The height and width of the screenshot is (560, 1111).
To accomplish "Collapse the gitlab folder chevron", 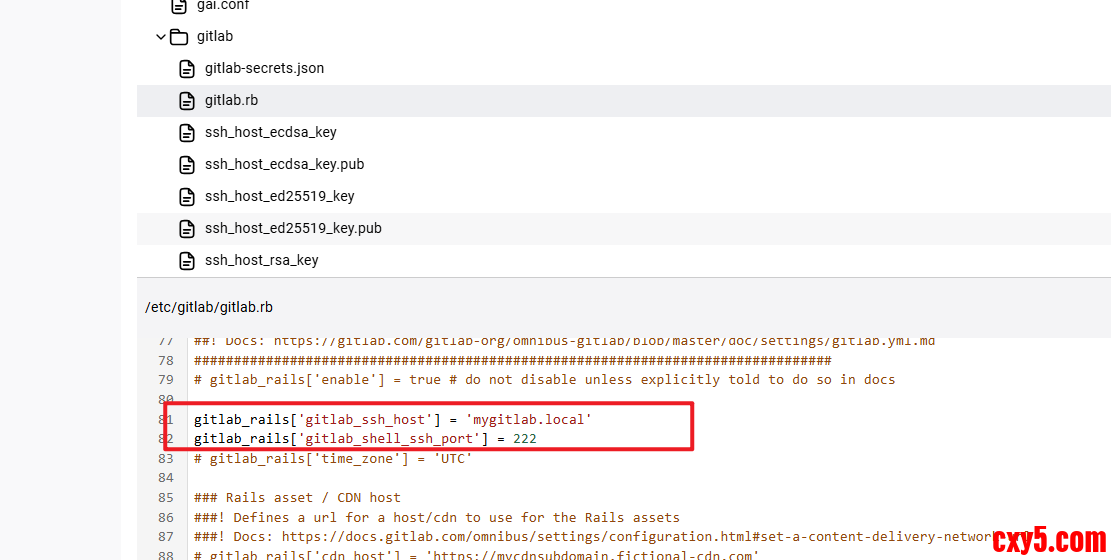I will click(x=160, y=37).
